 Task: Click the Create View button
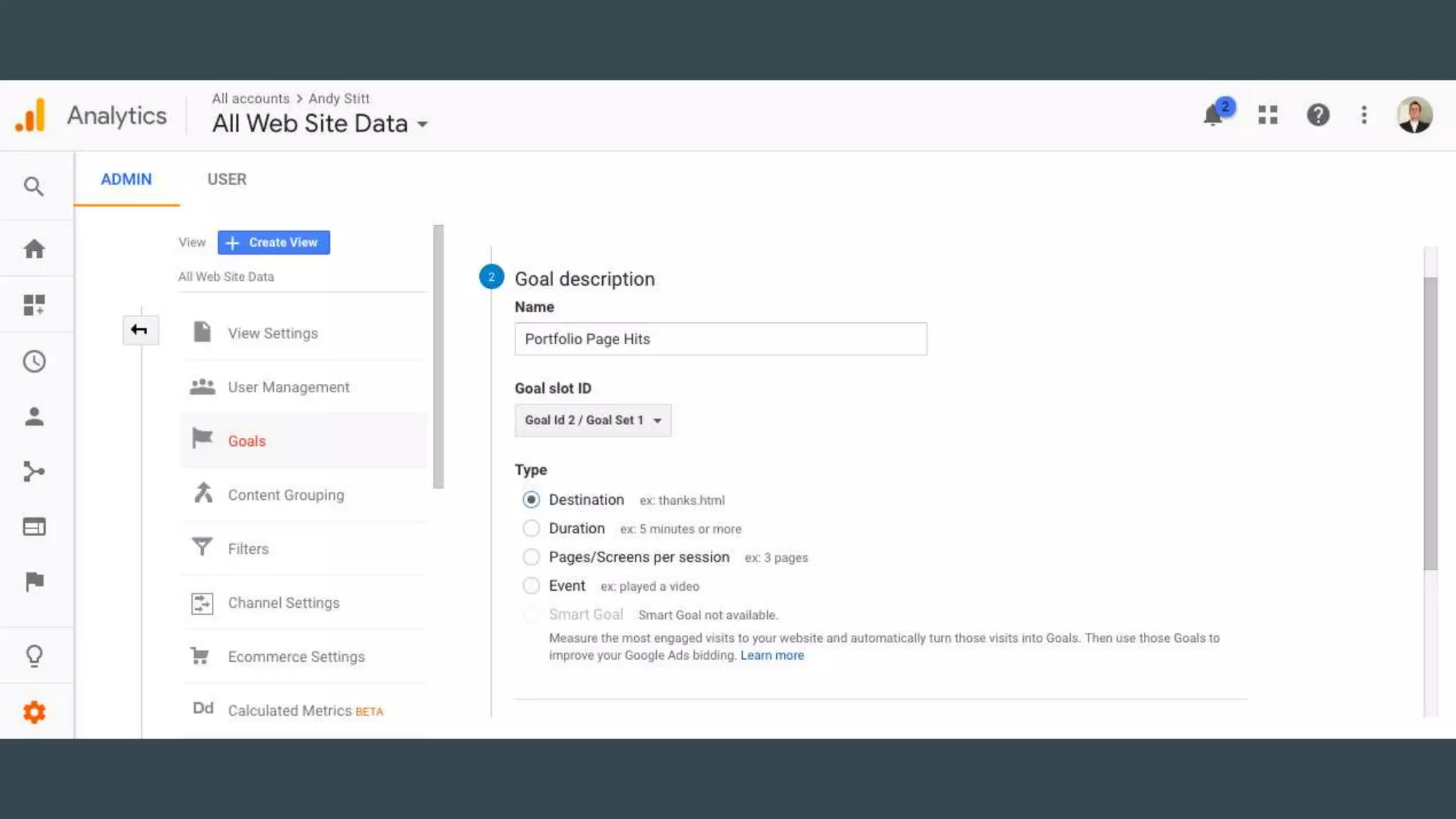273,242
